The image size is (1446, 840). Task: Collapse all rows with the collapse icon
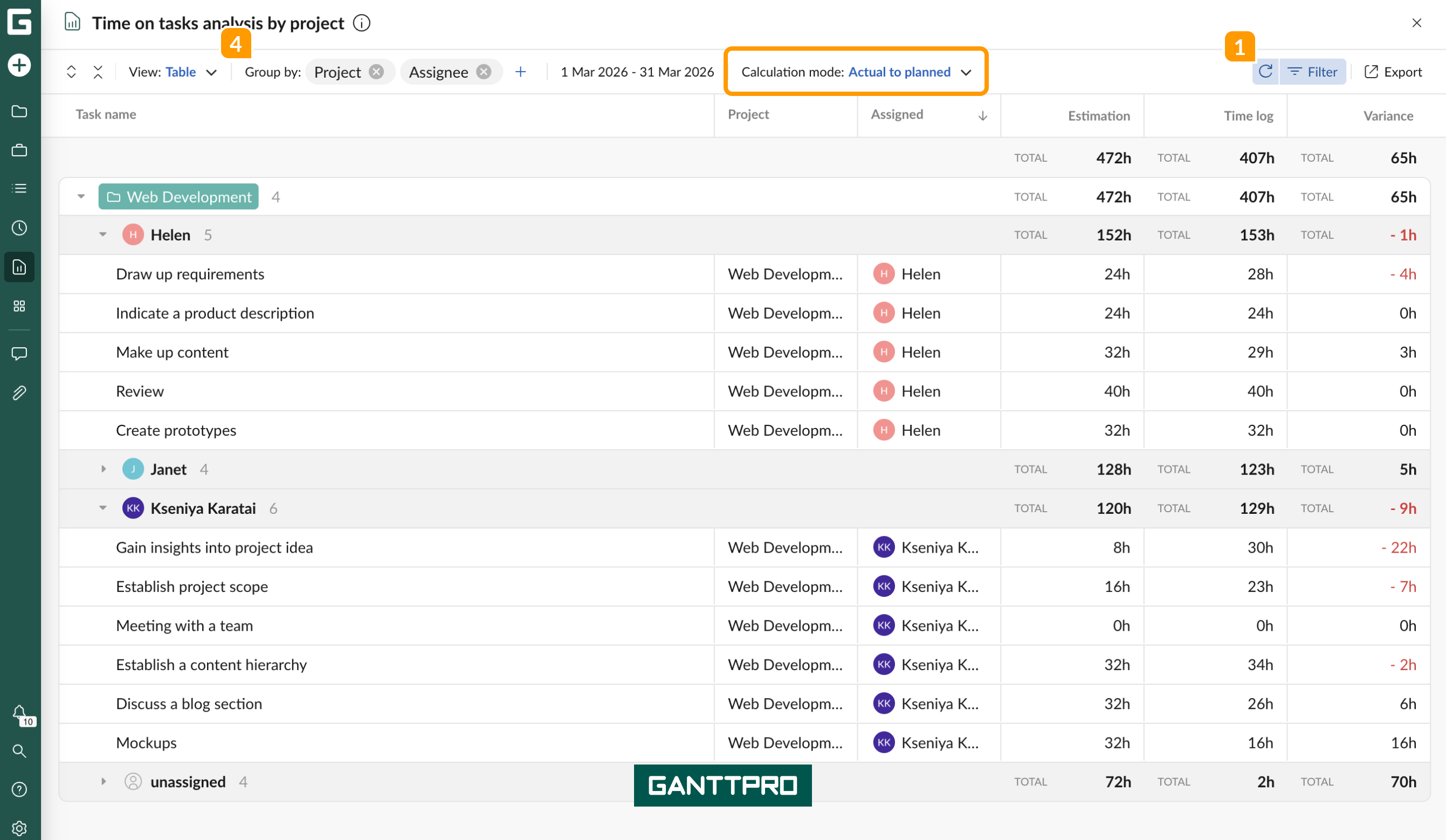[98, 72]
